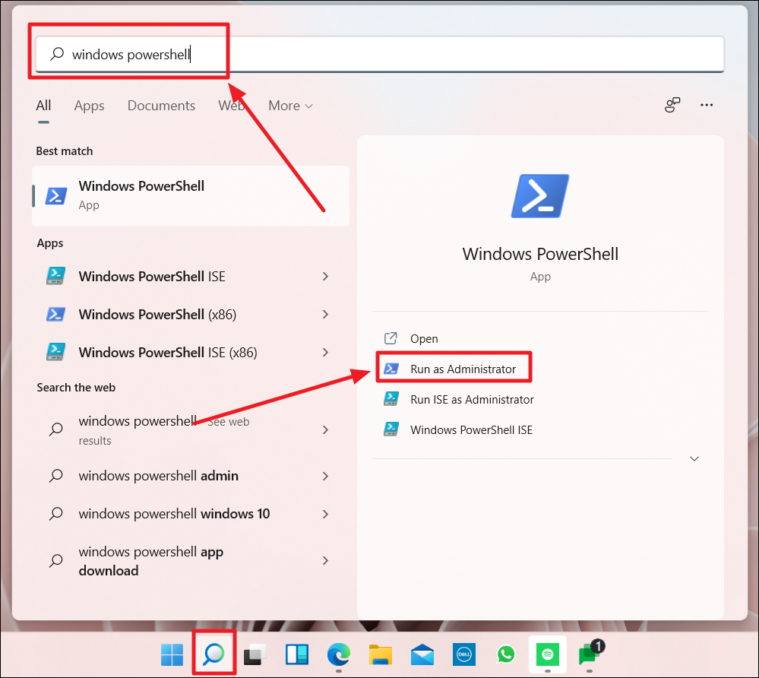
Task: Select the All filter tab
Action: coord(43,105)
